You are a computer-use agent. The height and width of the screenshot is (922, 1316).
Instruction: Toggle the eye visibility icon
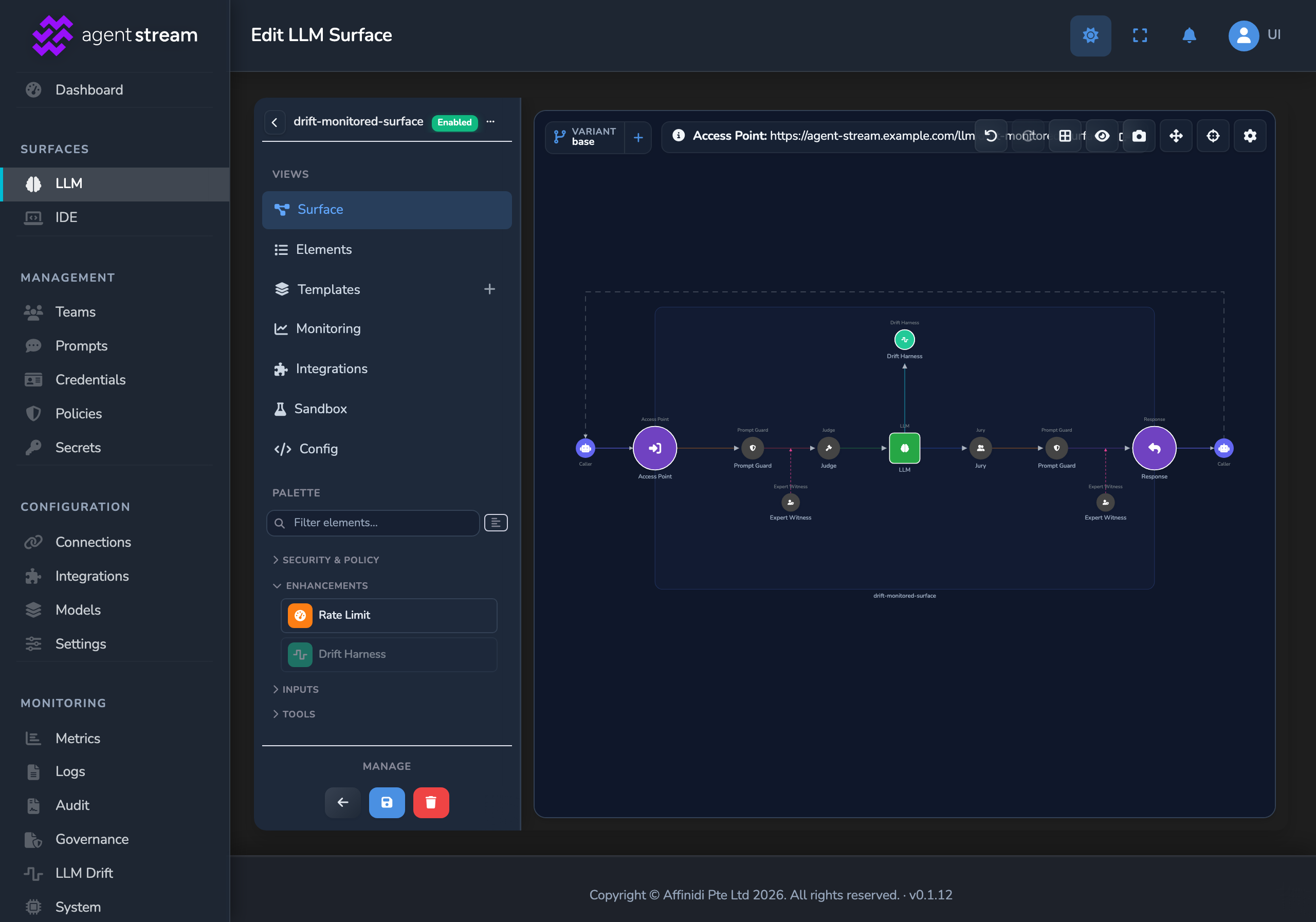pos(1102,136)
